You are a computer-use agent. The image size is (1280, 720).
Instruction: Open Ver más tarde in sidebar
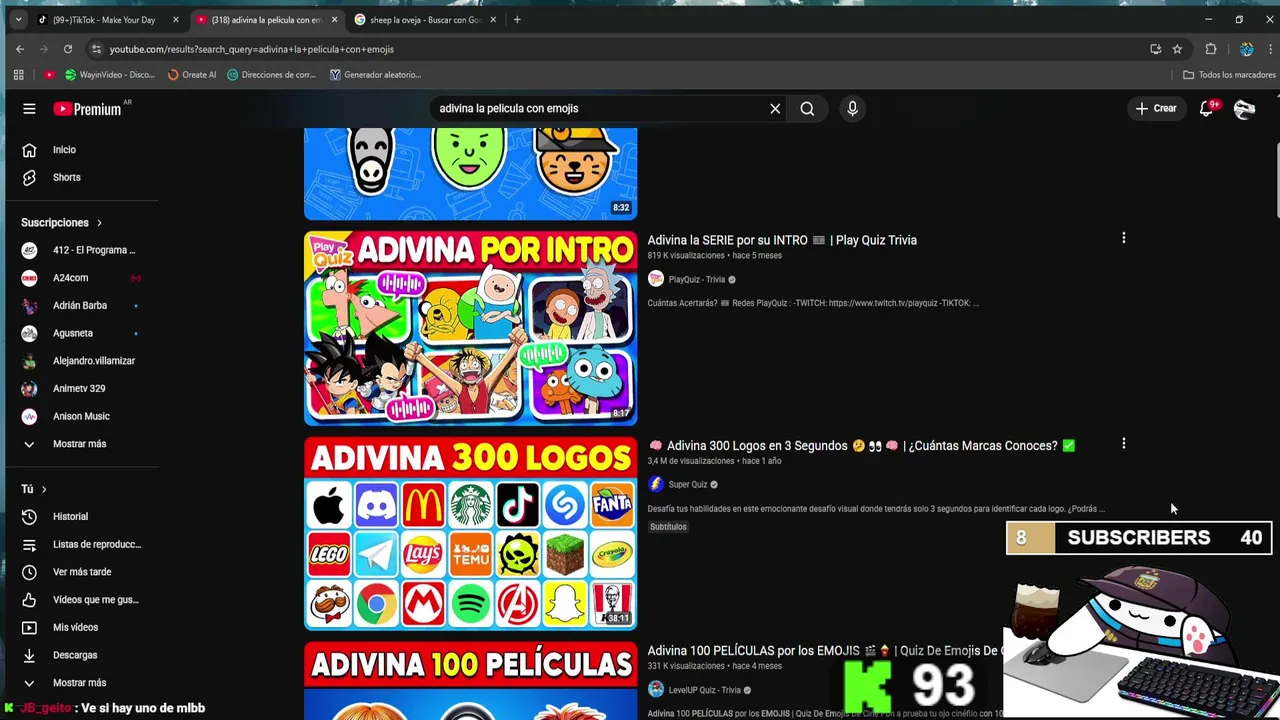pos(82,572)
